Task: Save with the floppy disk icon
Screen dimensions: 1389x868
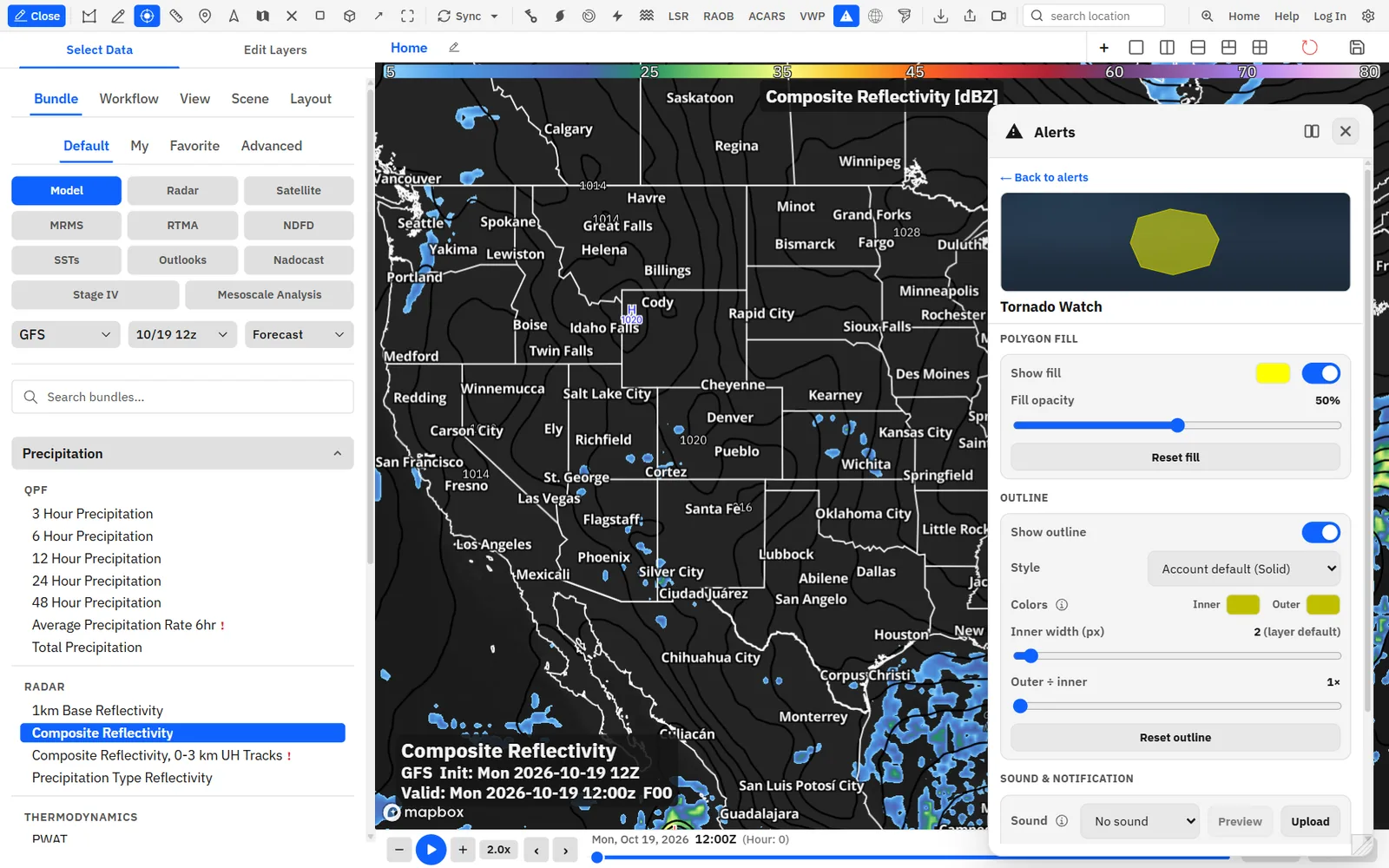Action: [1357, 47]
